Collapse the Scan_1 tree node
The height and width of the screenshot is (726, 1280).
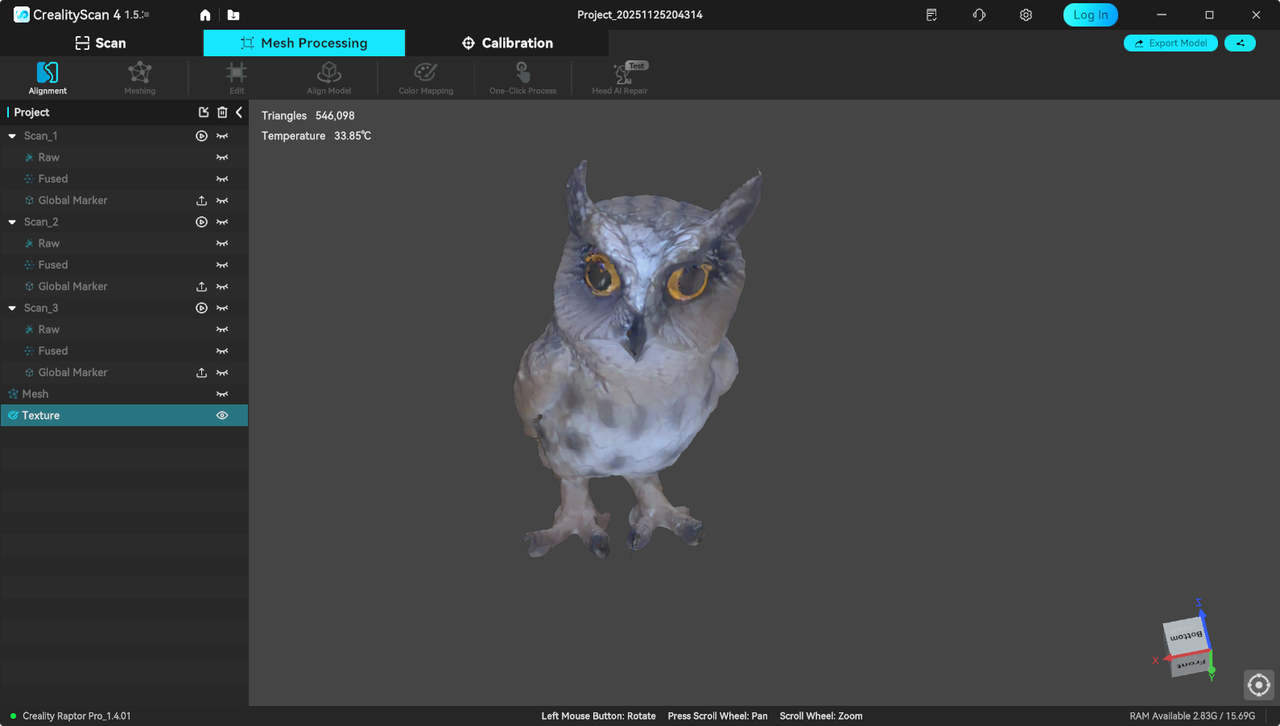click(x=12, y=136)
